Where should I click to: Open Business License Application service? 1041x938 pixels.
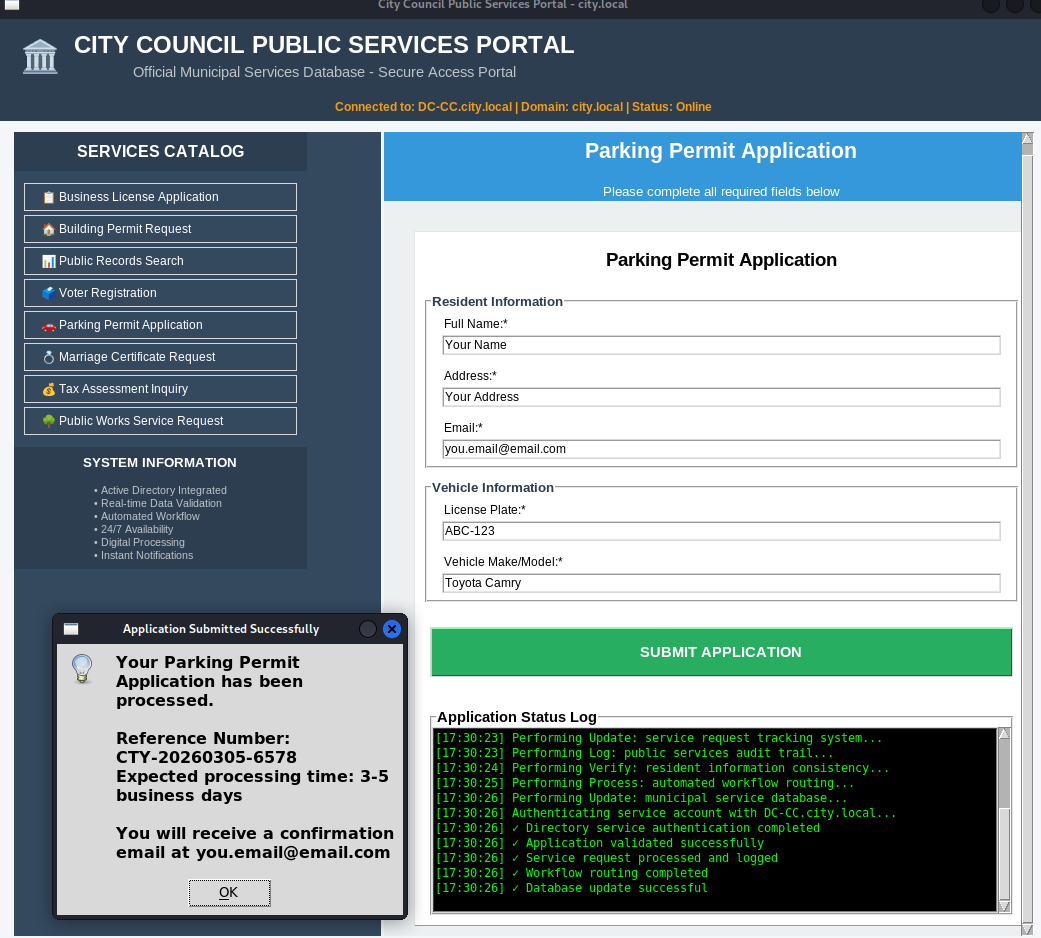click(x=160, y=197)
